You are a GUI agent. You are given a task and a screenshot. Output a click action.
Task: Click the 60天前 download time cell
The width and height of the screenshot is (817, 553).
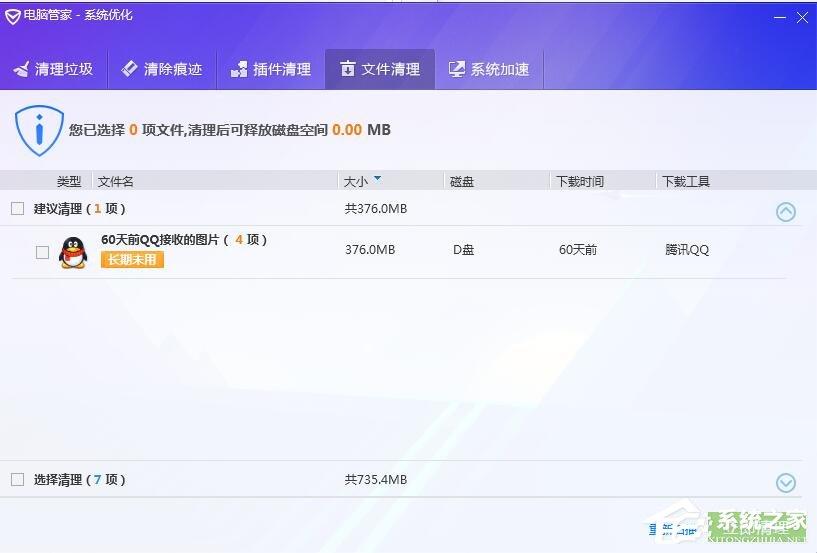click(x=578, y=250)
